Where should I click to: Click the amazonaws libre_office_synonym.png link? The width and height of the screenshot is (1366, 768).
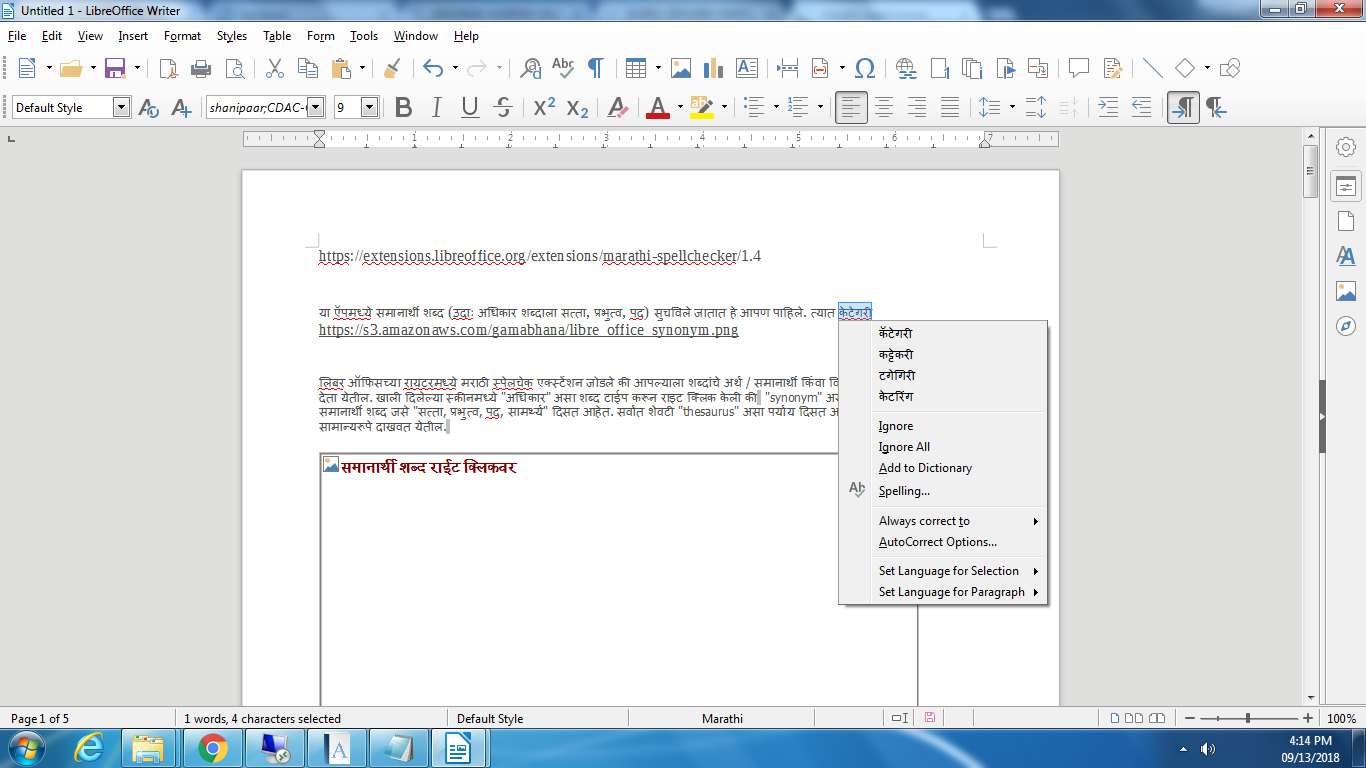[x=529, y=330]
